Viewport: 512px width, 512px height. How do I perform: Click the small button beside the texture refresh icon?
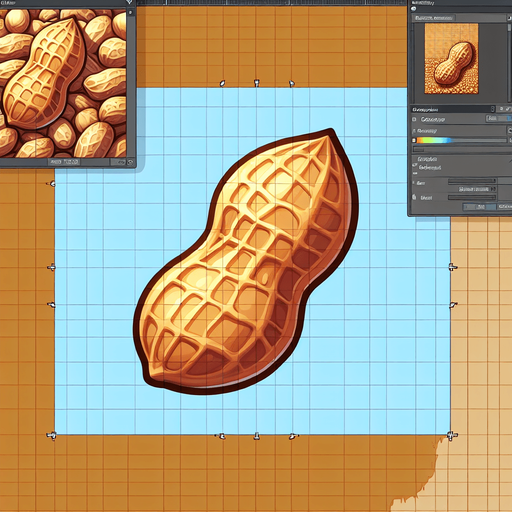[x=118, y=162]
